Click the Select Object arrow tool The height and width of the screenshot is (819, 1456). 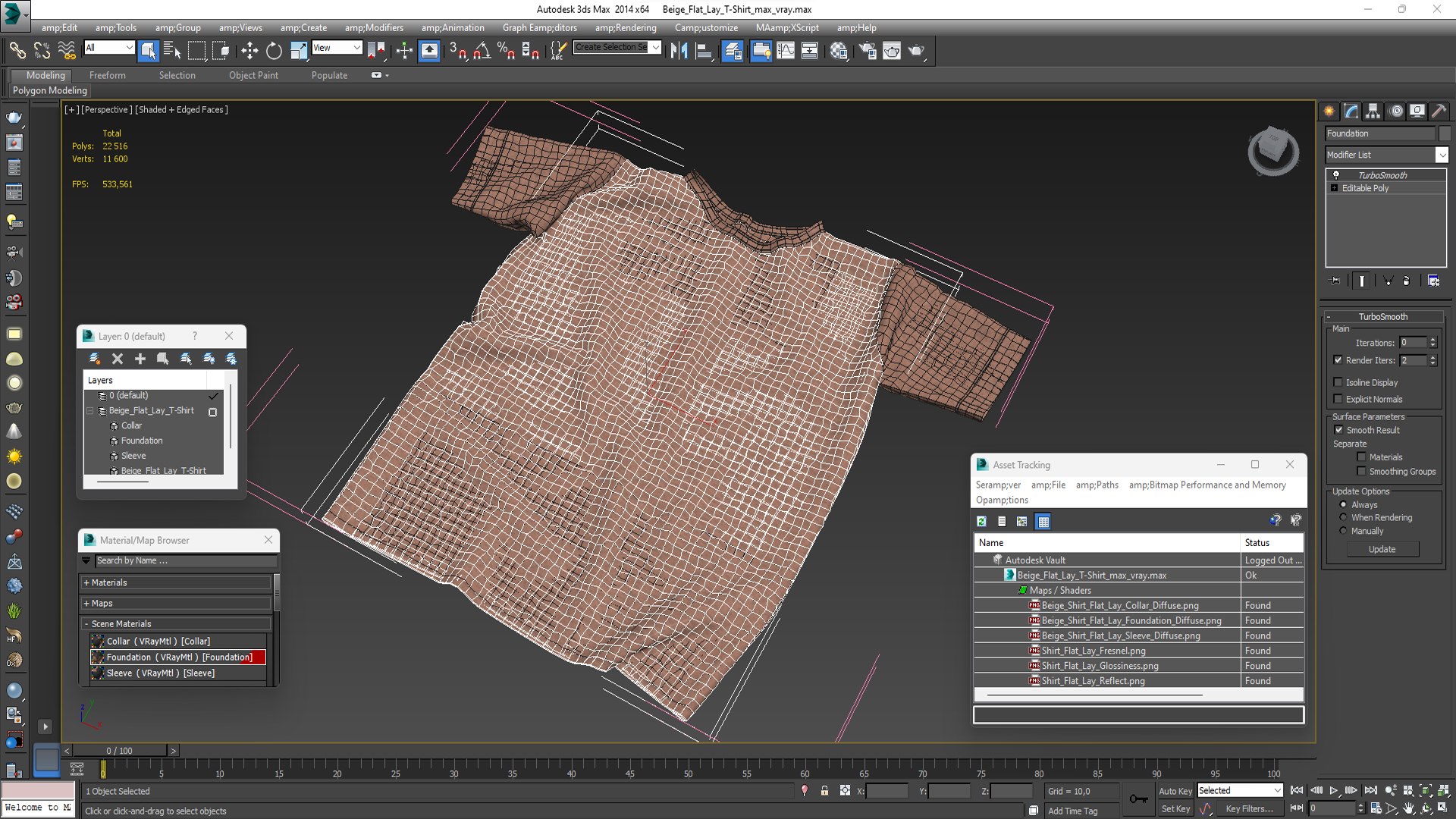(x=149, y=51)
